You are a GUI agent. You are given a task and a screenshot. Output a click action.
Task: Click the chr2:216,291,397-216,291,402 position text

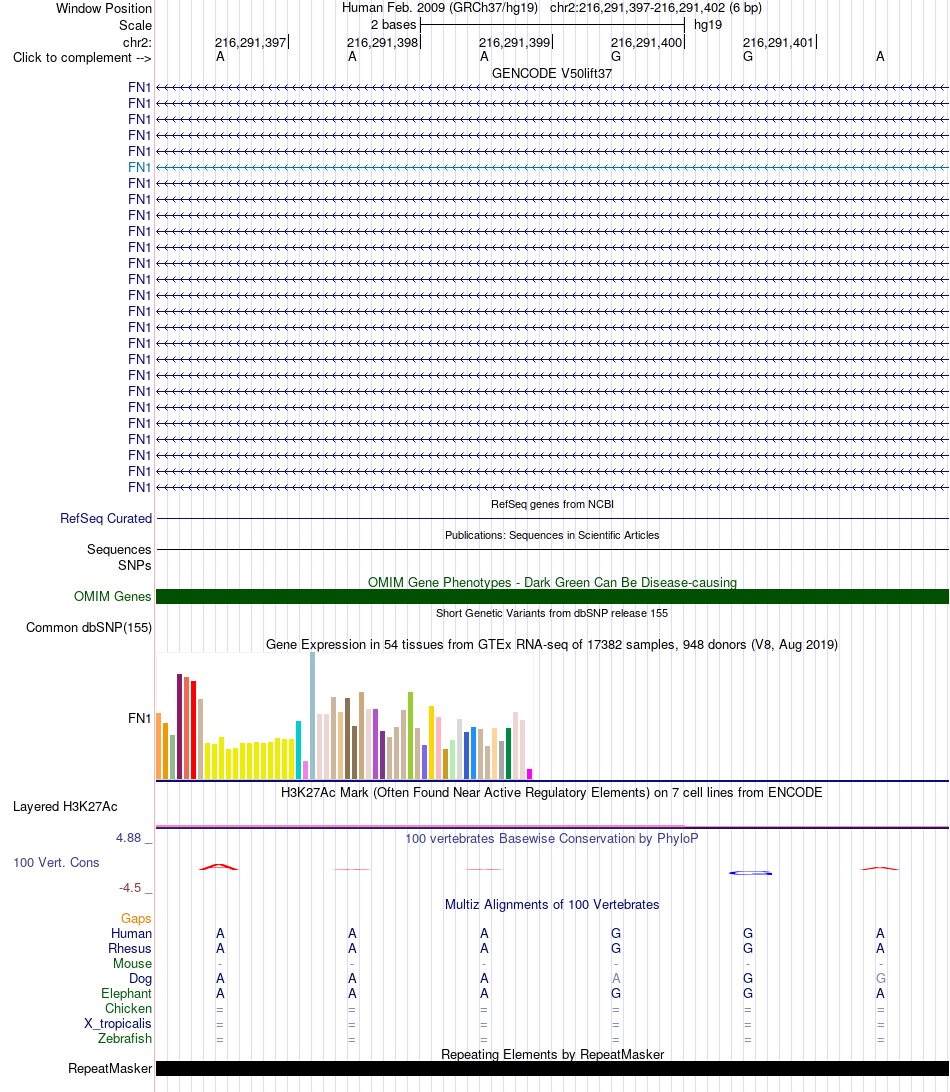coord(655,8)
